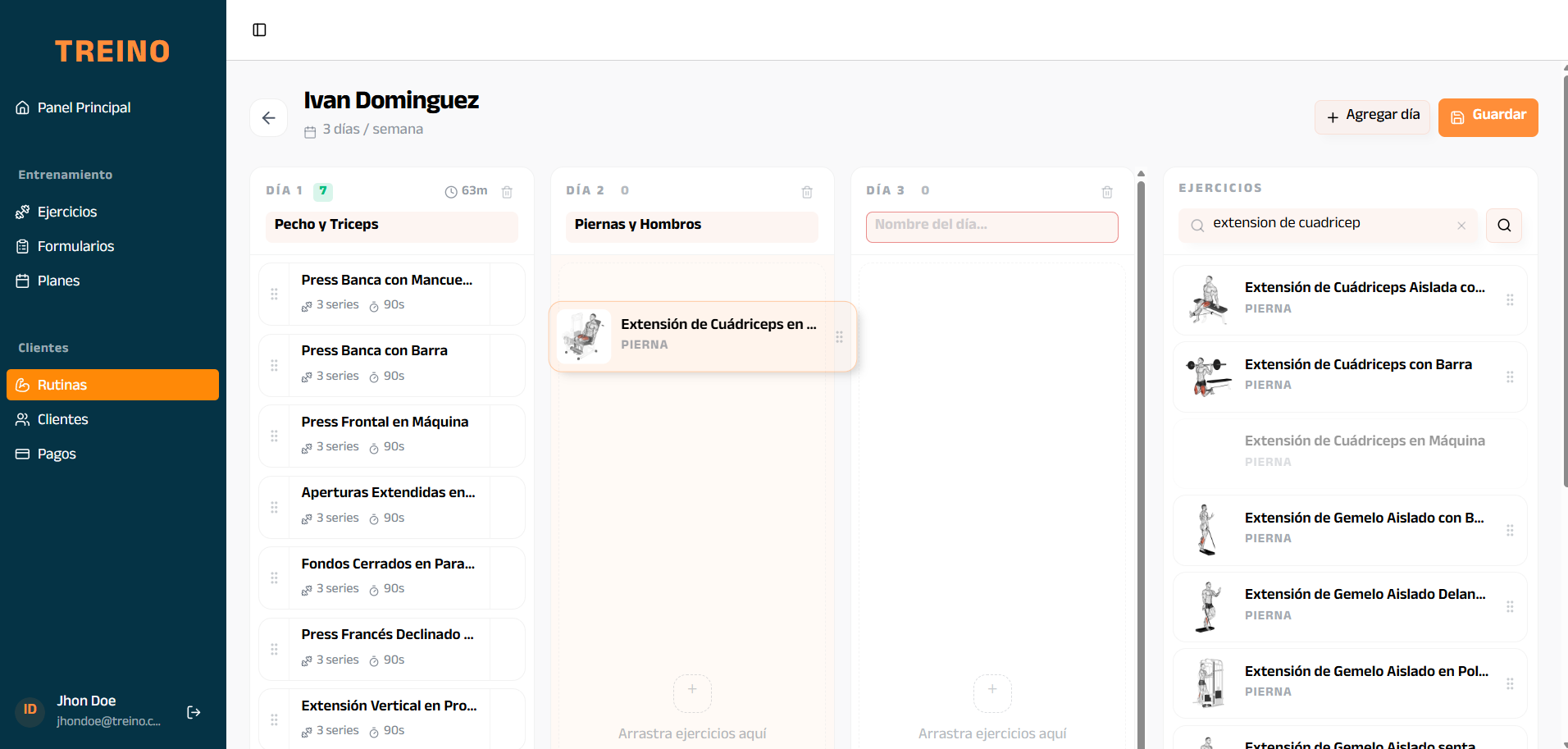Open Ejercicios in sidebar

(112, 212)
